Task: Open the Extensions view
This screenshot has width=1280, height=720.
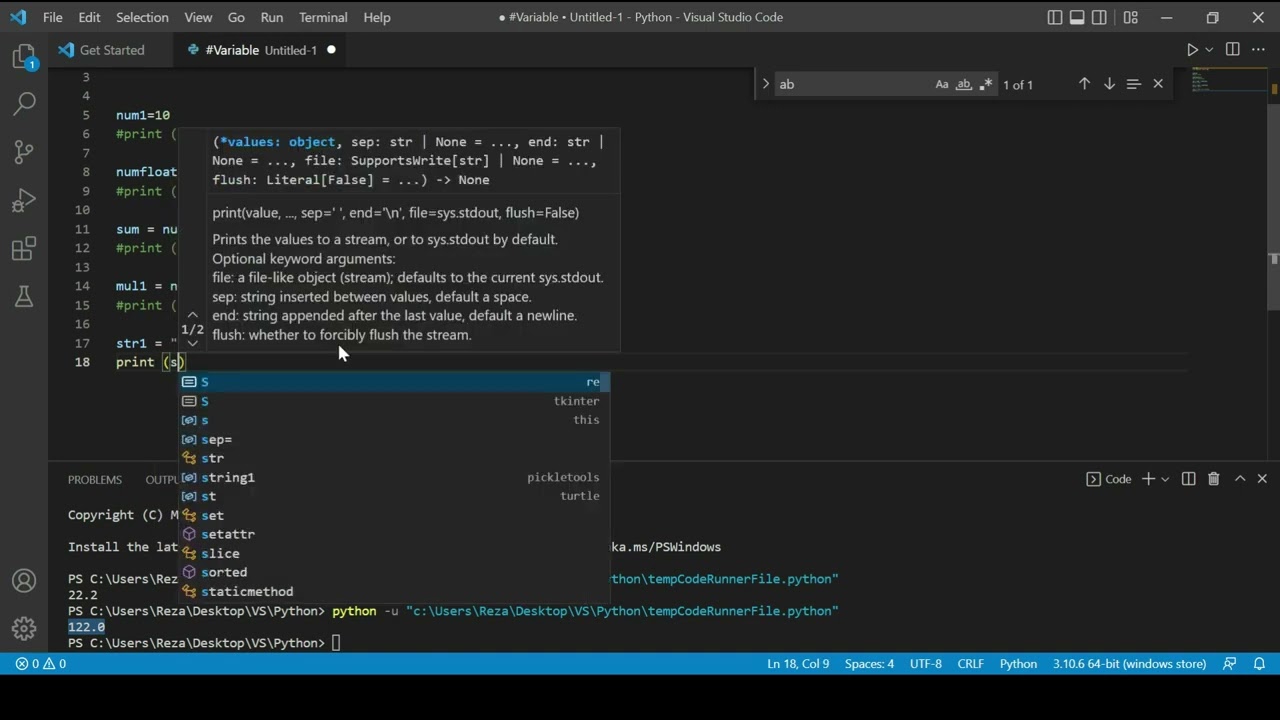Action: coord(24,249)
